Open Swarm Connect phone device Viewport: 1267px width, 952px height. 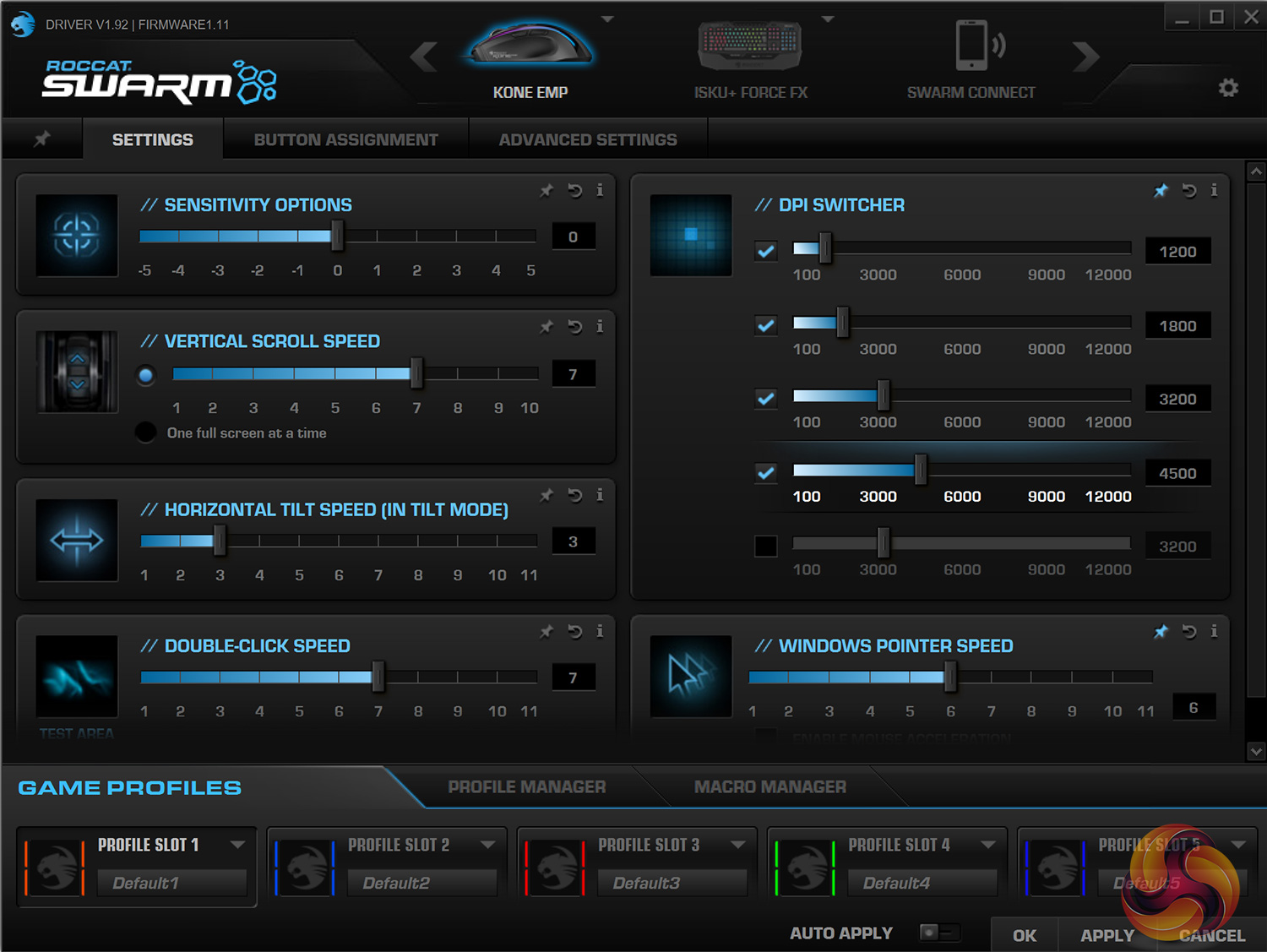(971, 59)
